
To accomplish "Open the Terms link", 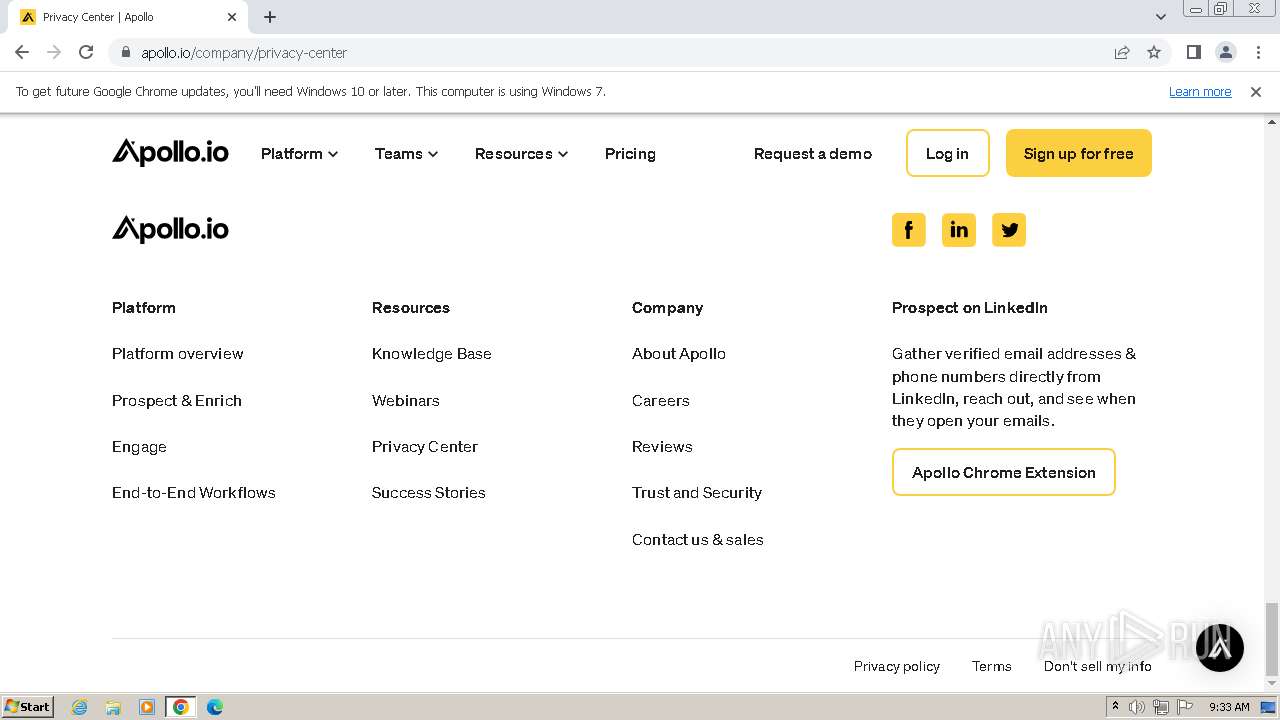I will tap(991, 666).
